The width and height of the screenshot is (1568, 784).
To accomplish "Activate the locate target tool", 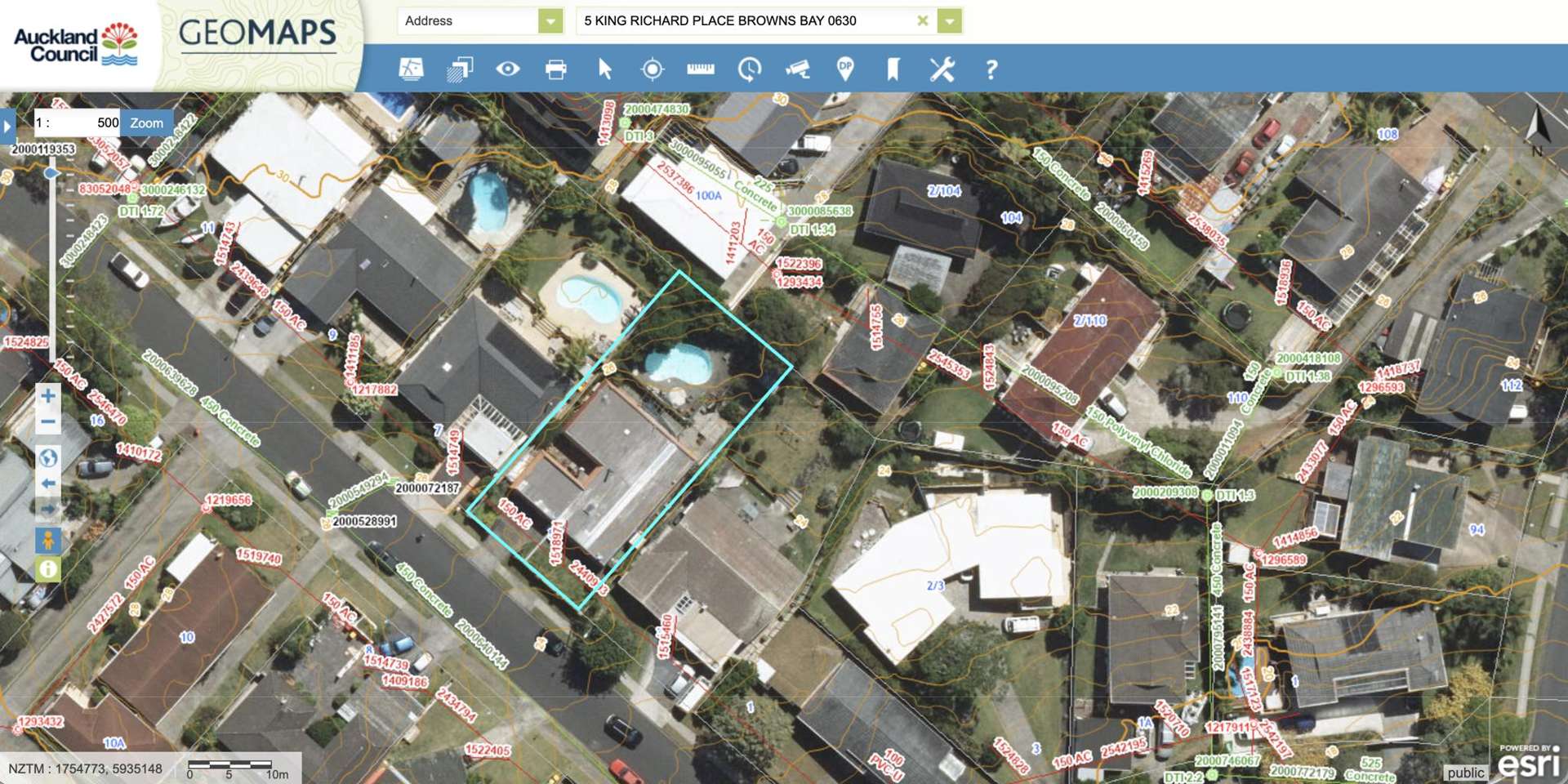I will pyautogui.click(x=653, y=69).
